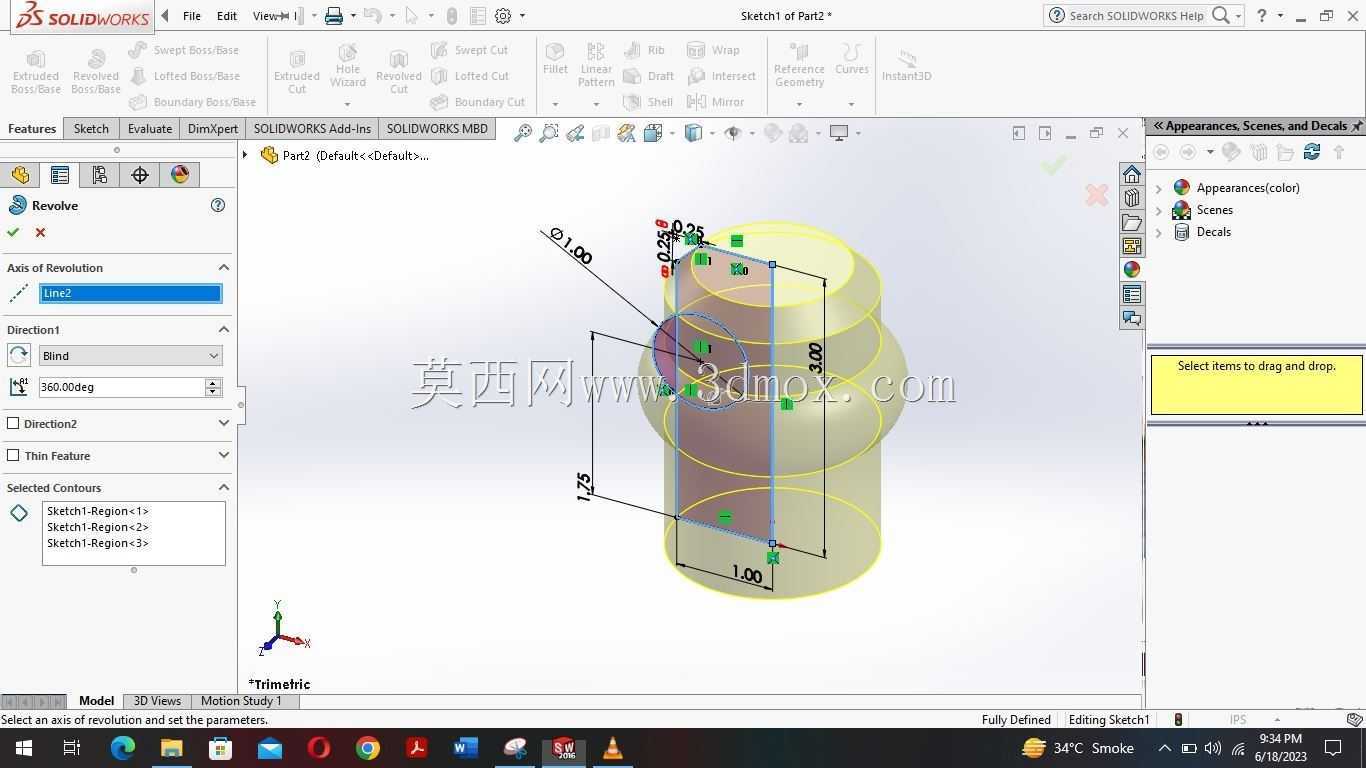Accept the Revolve with green checkmark
This screenshot has width=1366, height=768.
[13, 232]
